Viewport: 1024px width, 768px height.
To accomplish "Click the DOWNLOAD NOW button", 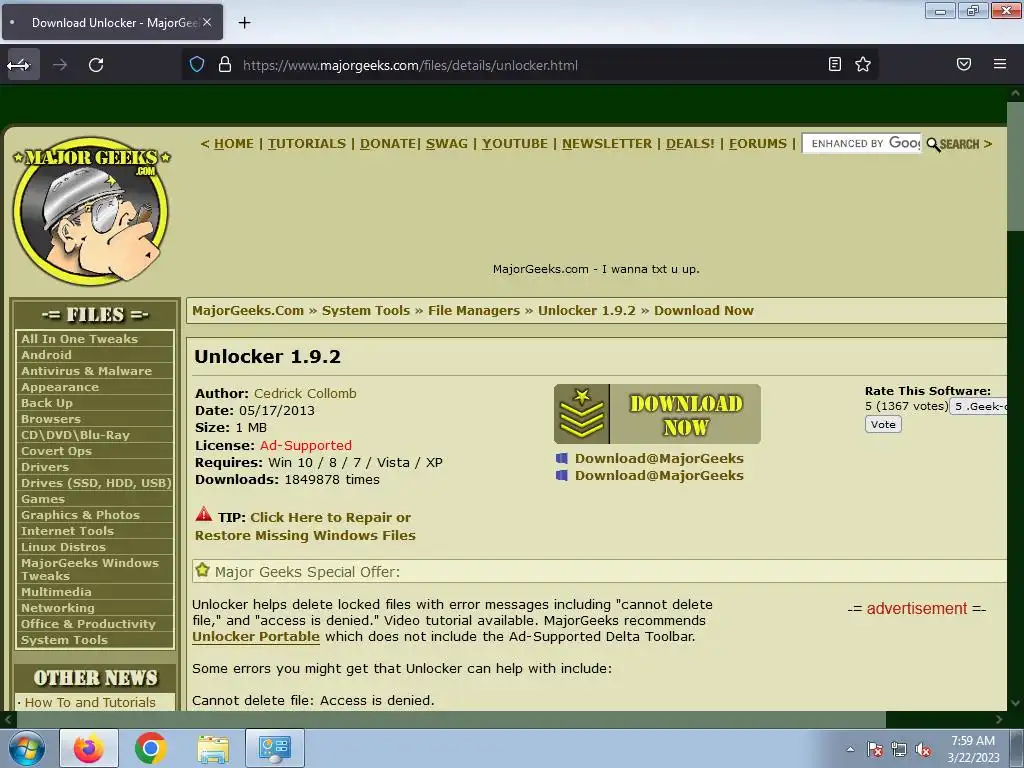I will 657,414.
